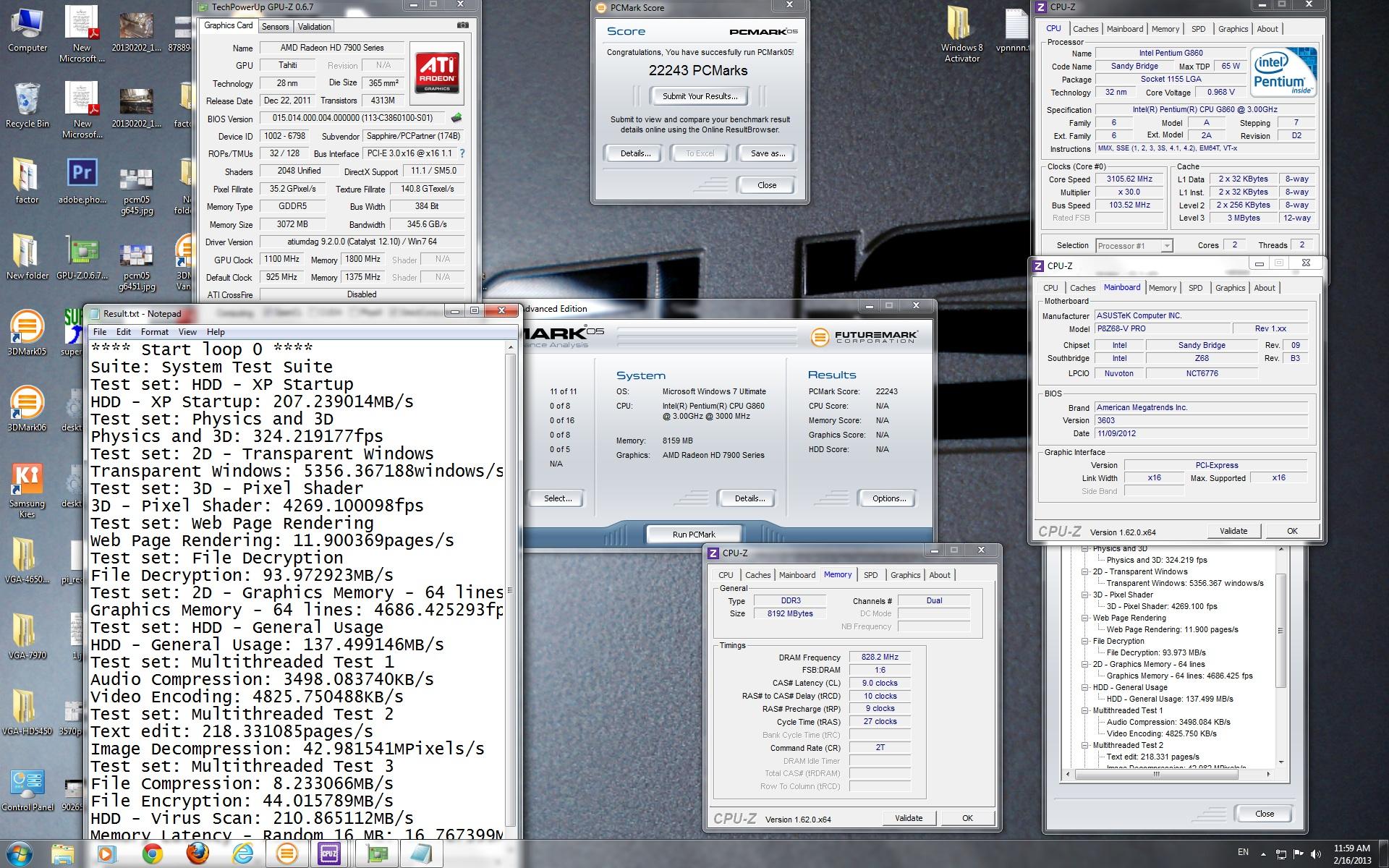Collapse the 'Multithreaded Test 1' tree node
Image resolution: width=1389 pixels, height=868 pixels.
click(x=1085, y=710)
